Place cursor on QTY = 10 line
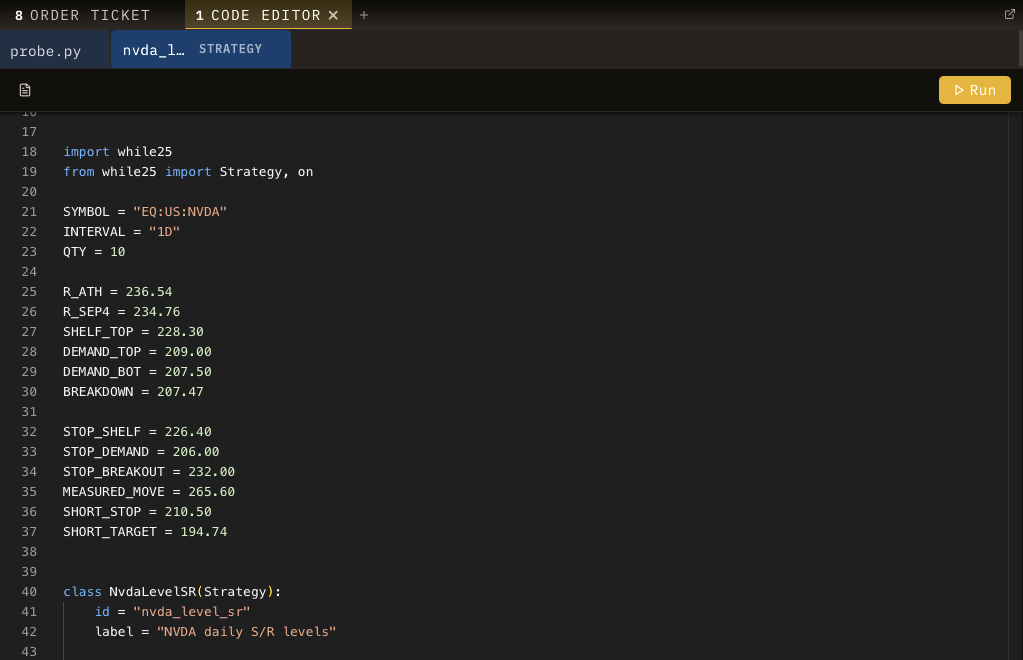This screenshot has width=1023, height=660. pos(94,252)
